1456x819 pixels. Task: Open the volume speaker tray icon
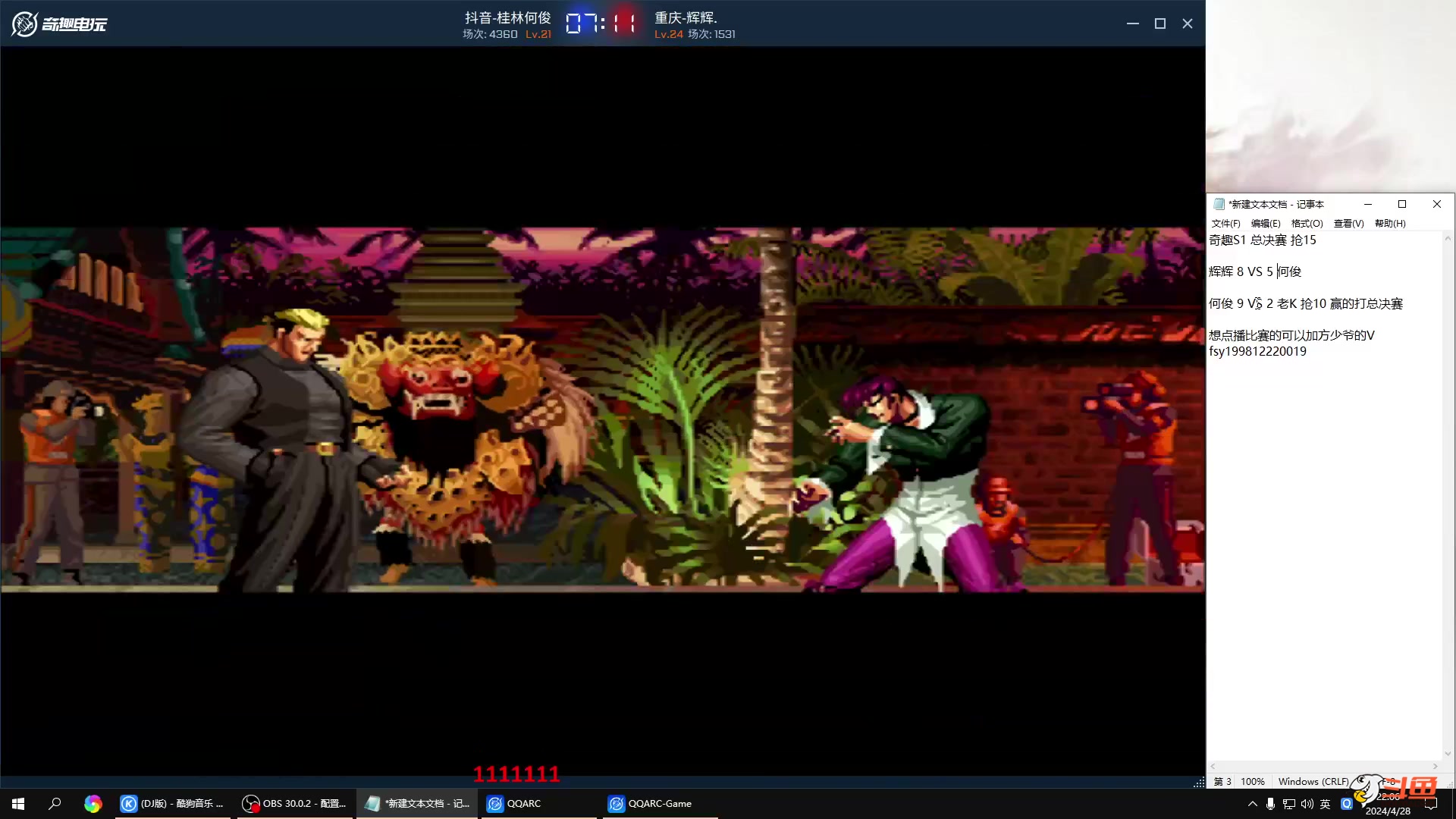tap(1307, 804)
